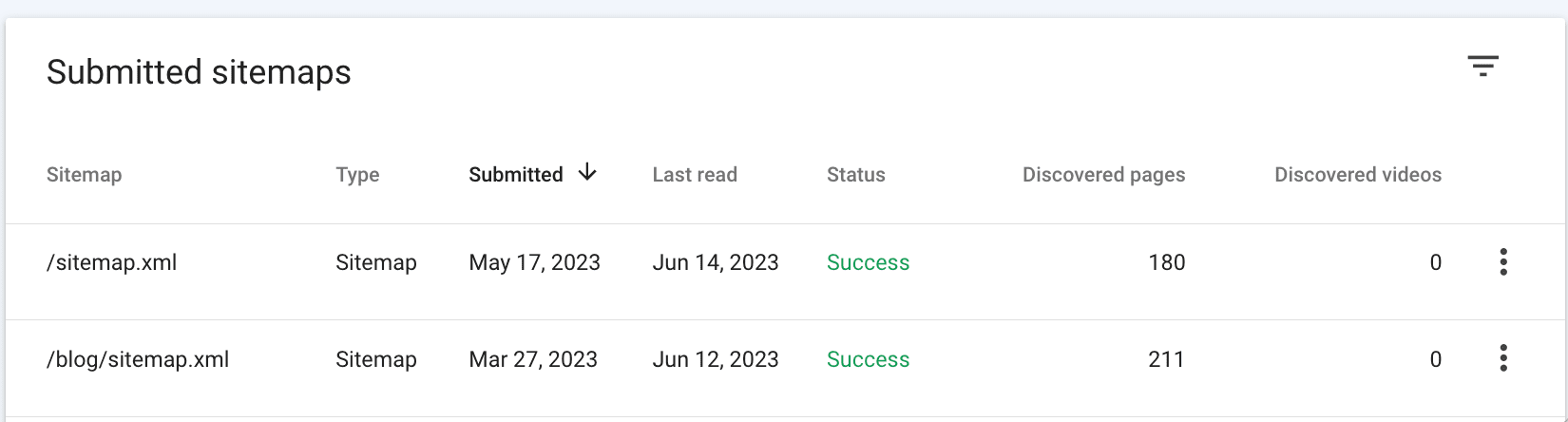Open the filter rows icon
The width and height of the screenshot is (1568, 422).
(1482, 66)
